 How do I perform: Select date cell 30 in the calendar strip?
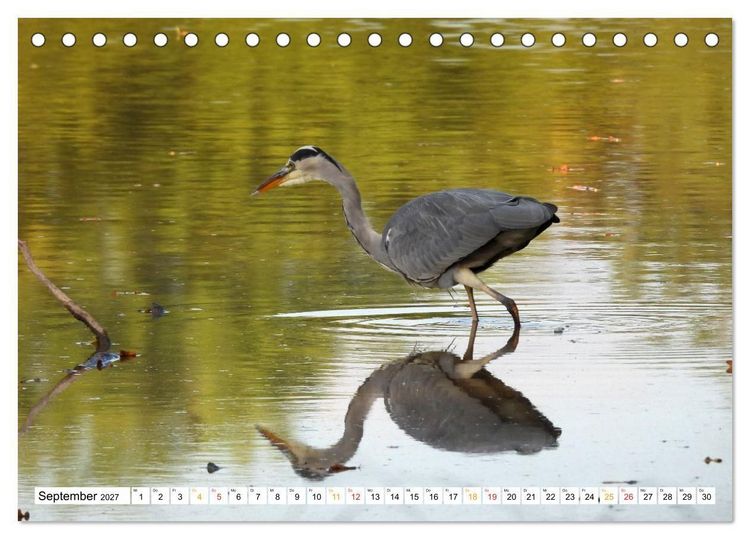[x=706, y=496]
